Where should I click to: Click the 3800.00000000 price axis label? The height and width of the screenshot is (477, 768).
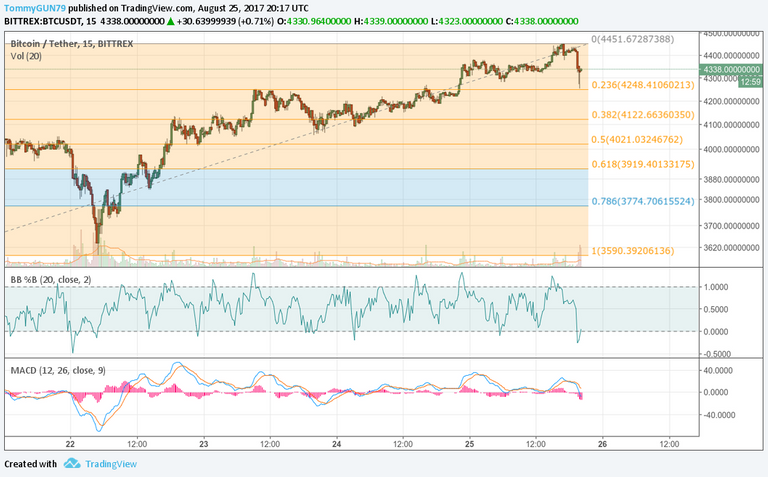(731, 200)
